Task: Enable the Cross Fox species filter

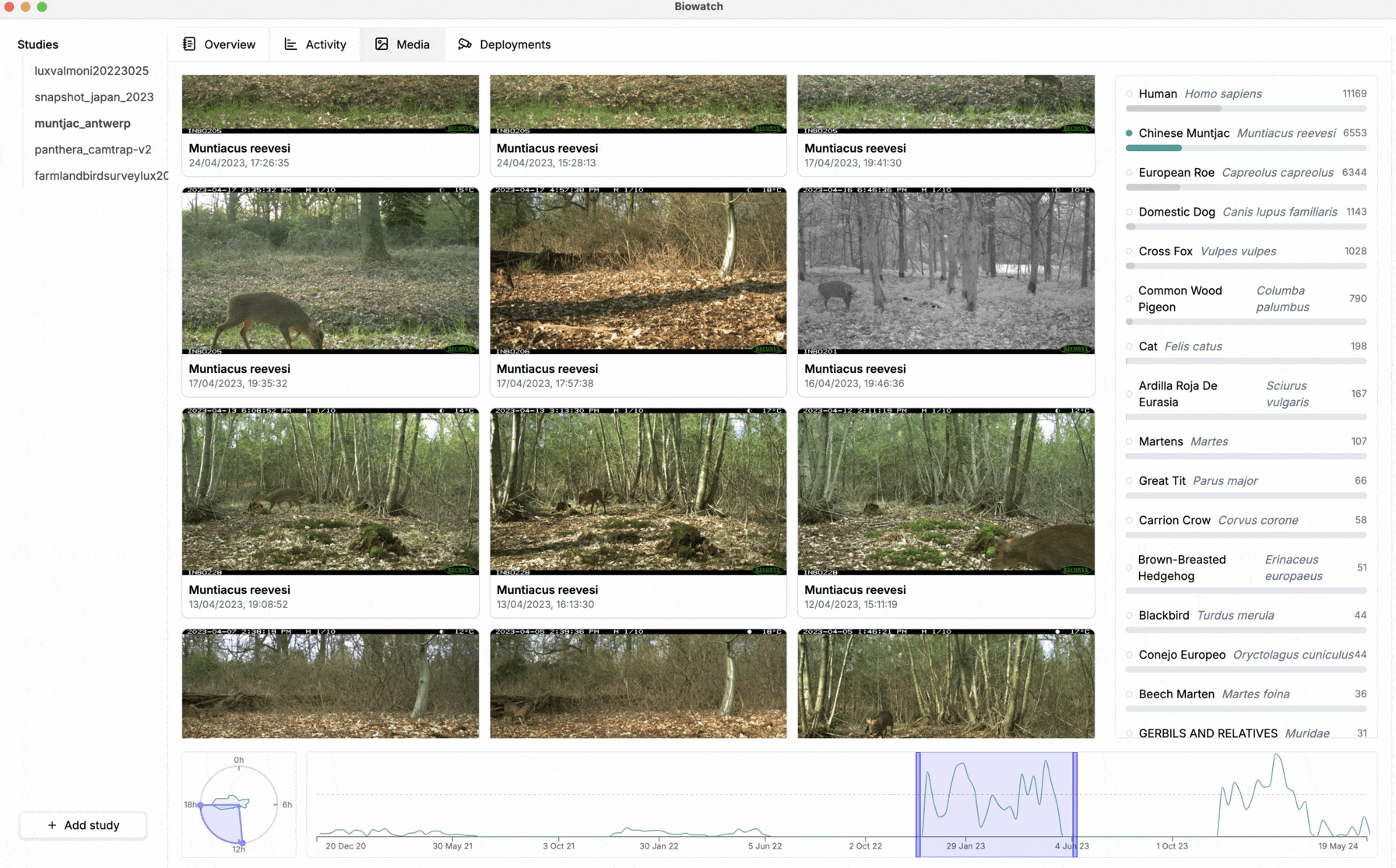Action: [1129, 251]
